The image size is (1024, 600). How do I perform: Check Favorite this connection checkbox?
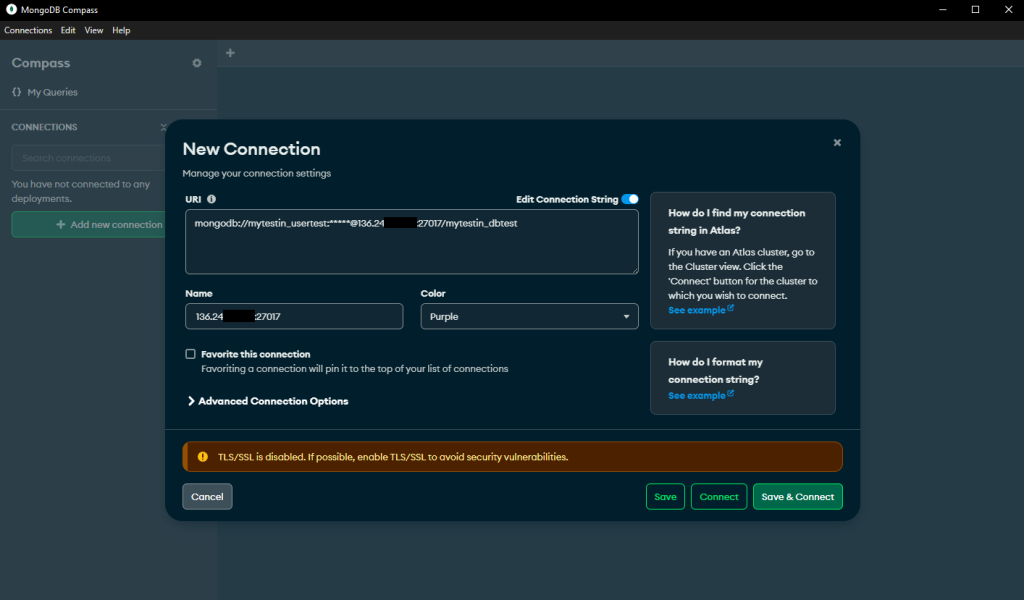click(190, 354)
